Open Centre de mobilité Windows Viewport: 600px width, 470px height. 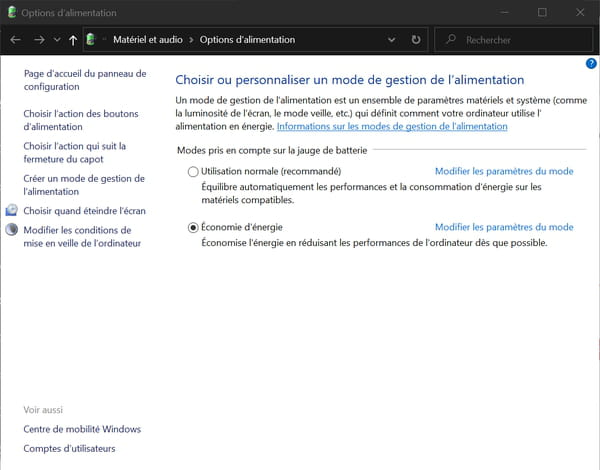click(82, 429)
